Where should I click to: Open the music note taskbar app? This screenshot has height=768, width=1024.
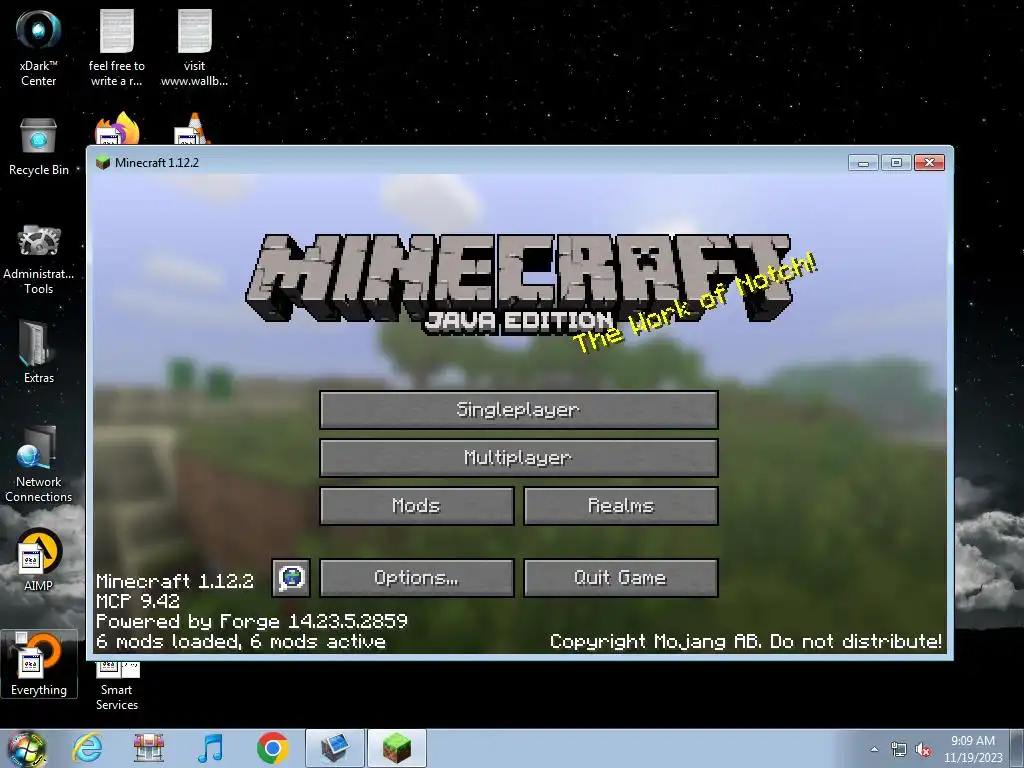tap(210, 748)
